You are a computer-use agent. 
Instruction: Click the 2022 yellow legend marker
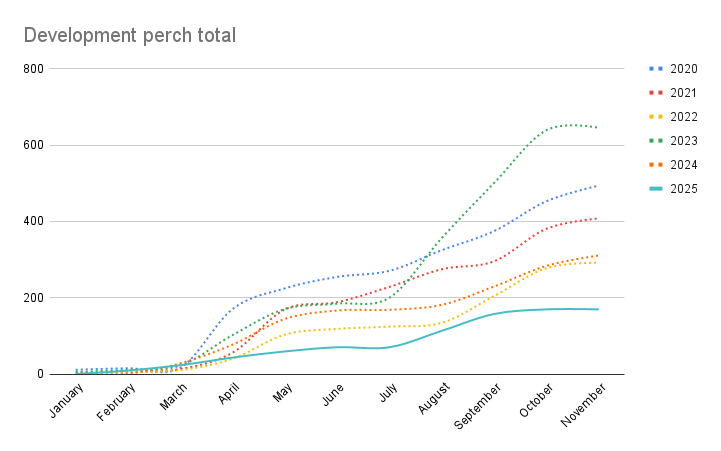[656, 117]
